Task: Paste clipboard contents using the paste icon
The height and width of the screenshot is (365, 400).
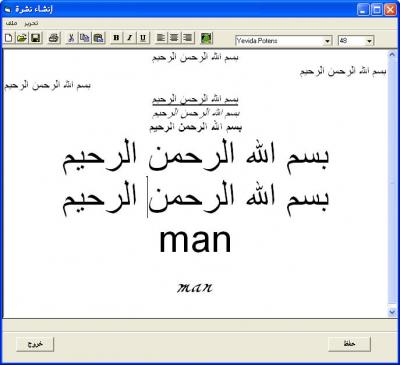Action: pyautogui.click(x=98, y=38)
